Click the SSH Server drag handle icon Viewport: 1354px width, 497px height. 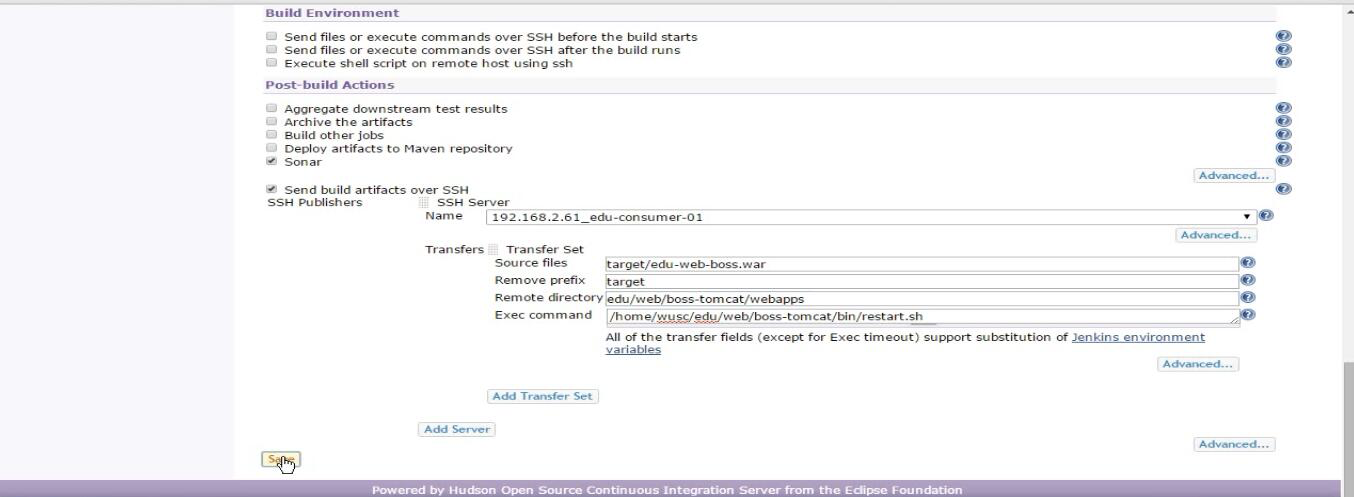coord(424,202)
